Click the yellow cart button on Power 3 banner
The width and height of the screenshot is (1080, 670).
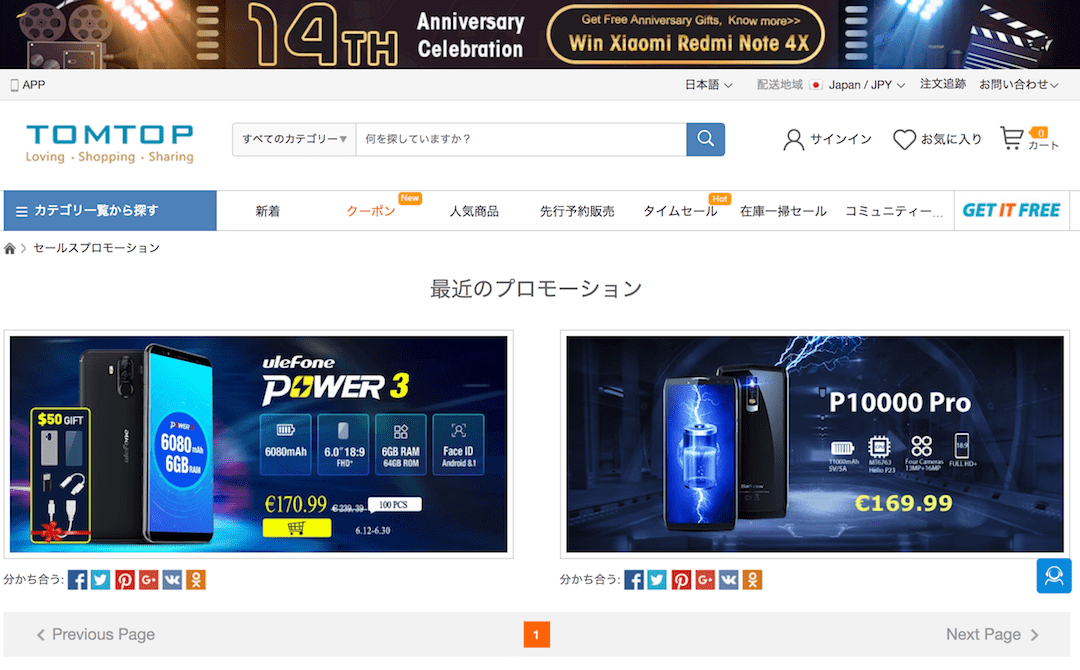click(x=297, y=528)
